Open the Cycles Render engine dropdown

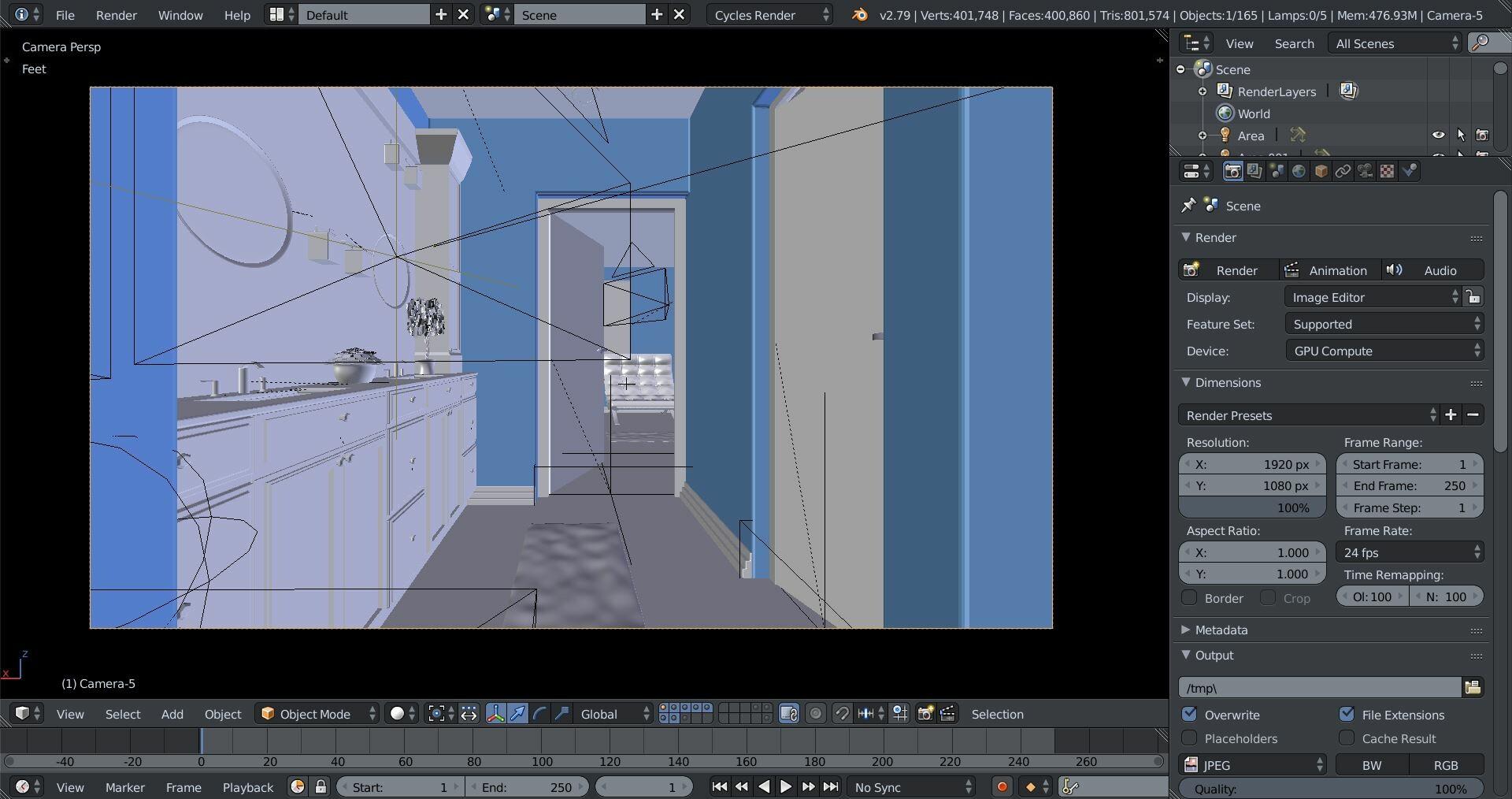(x=769, y=15)
